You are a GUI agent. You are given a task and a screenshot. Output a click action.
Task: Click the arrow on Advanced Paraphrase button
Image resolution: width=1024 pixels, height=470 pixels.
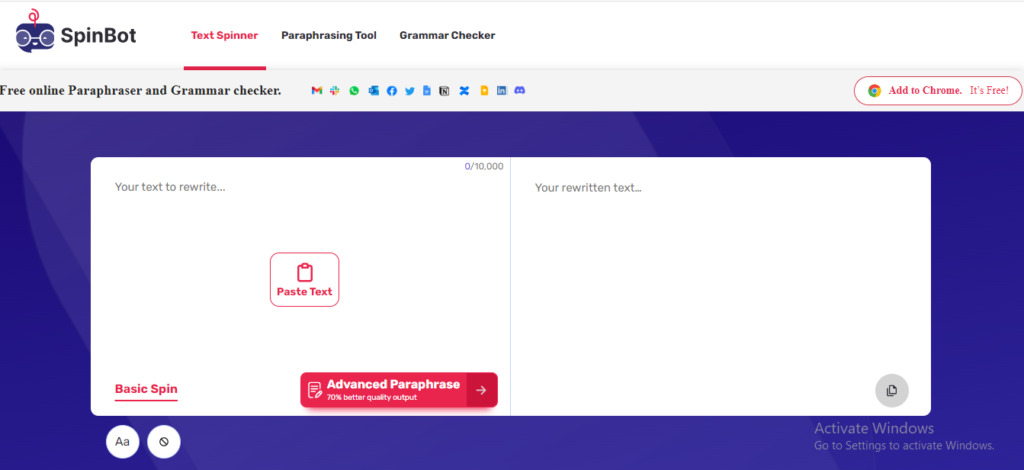coord(482,390)
